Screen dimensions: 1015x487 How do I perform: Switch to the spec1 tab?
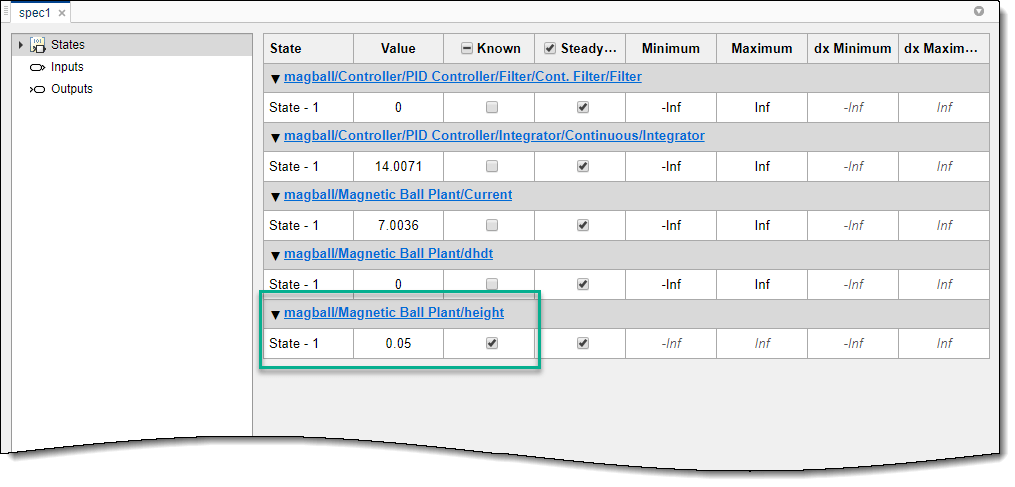point(34,13)
